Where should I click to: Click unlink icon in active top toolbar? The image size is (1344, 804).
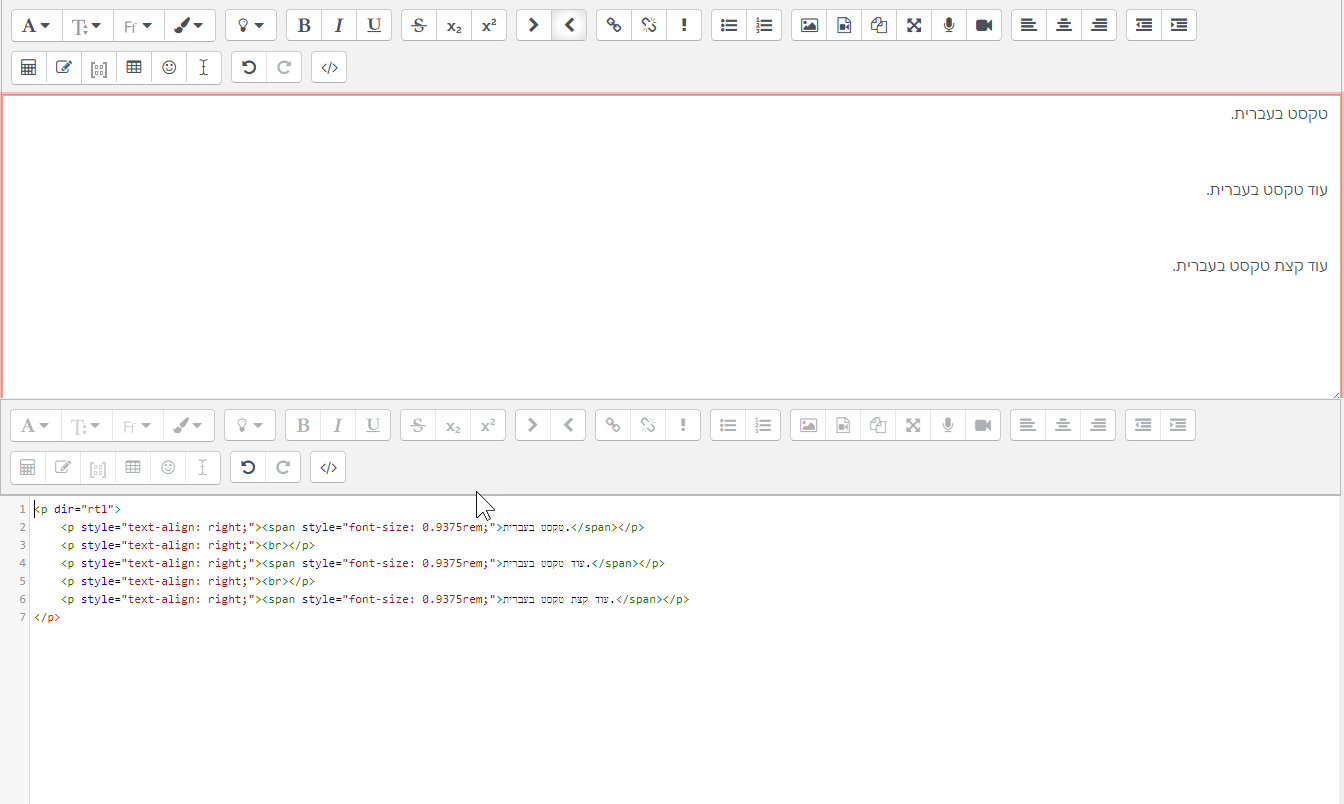pyautogui.click(x=649, y=25)
